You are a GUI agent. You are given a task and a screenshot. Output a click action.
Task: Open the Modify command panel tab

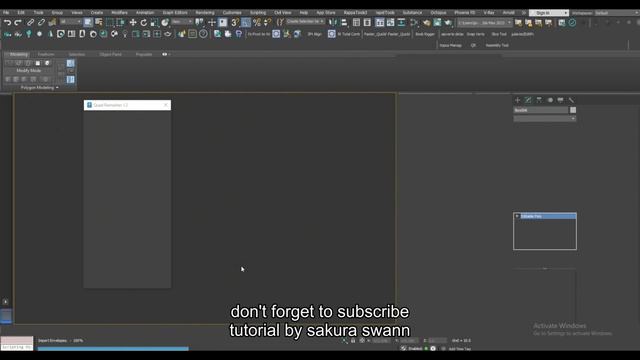[x=528, y=100]
